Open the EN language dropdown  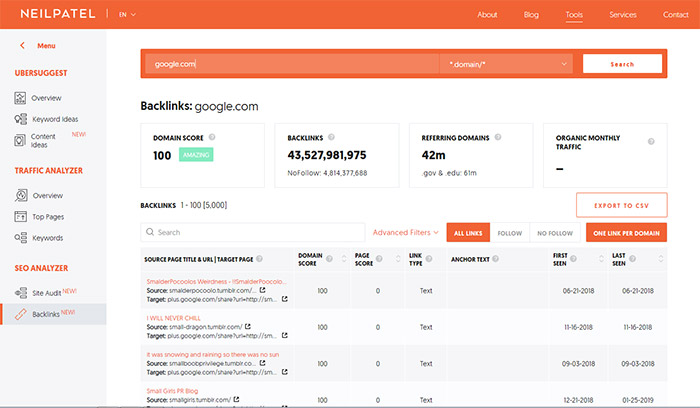[127, 14]
